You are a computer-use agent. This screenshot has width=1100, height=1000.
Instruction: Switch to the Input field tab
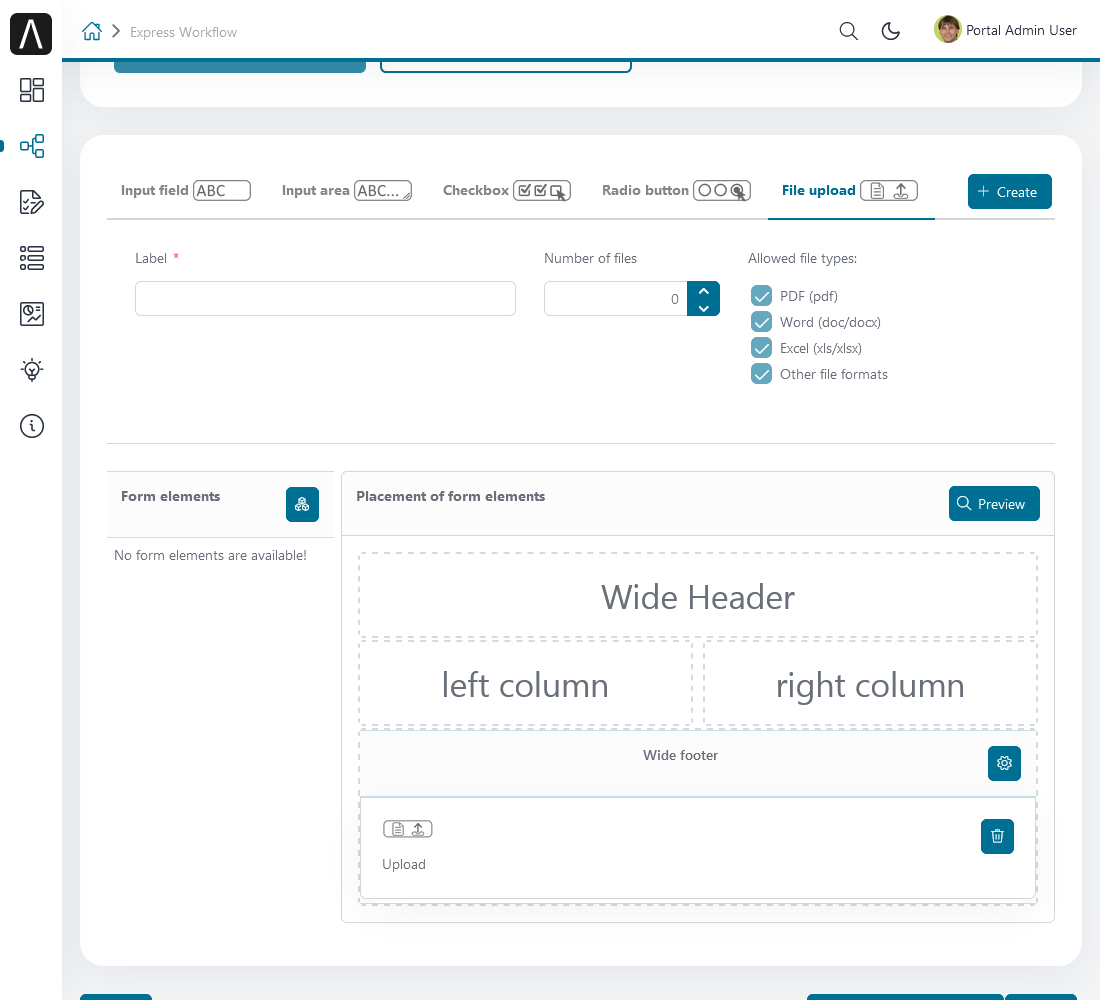pos(185,191)
